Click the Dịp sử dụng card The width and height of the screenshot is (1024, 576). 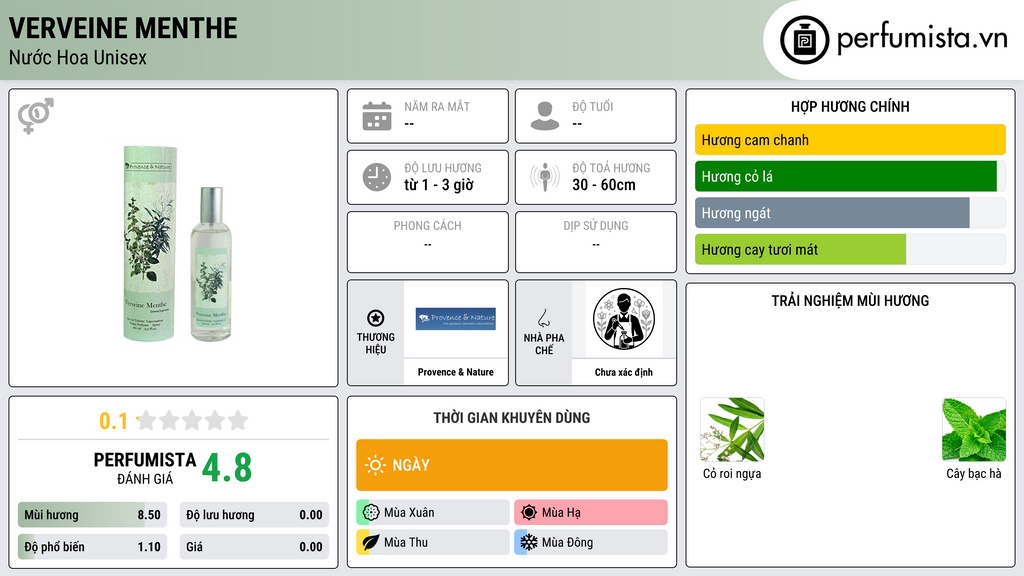point(596,242)
